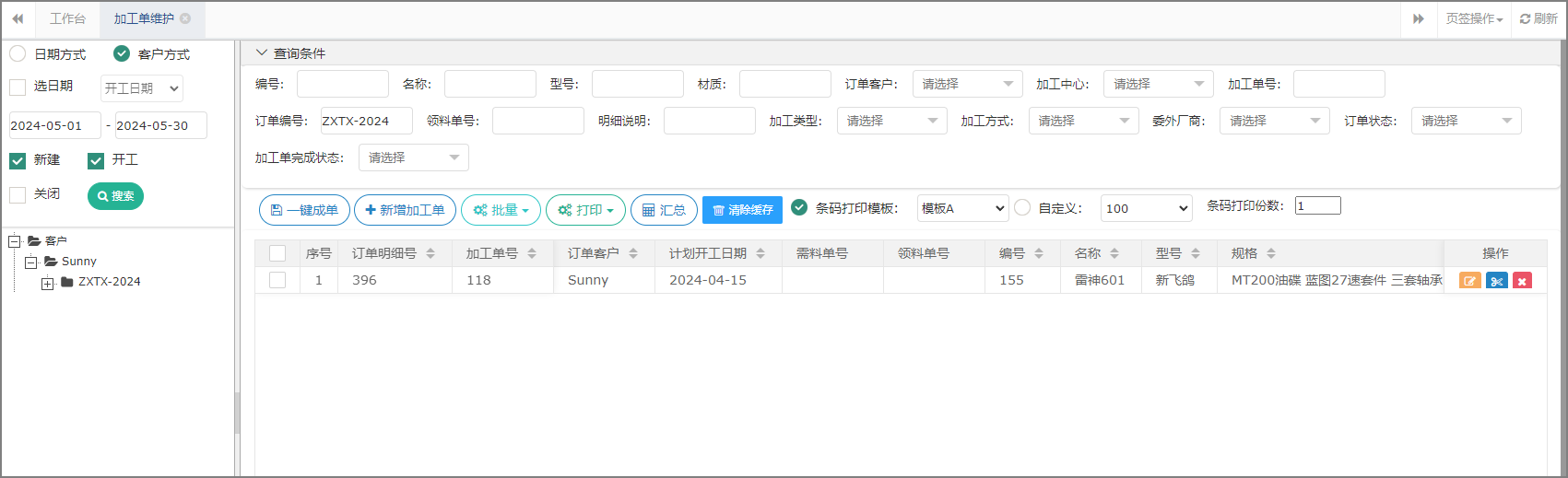Click the 新增加工单 button

[x=405, y=210]
